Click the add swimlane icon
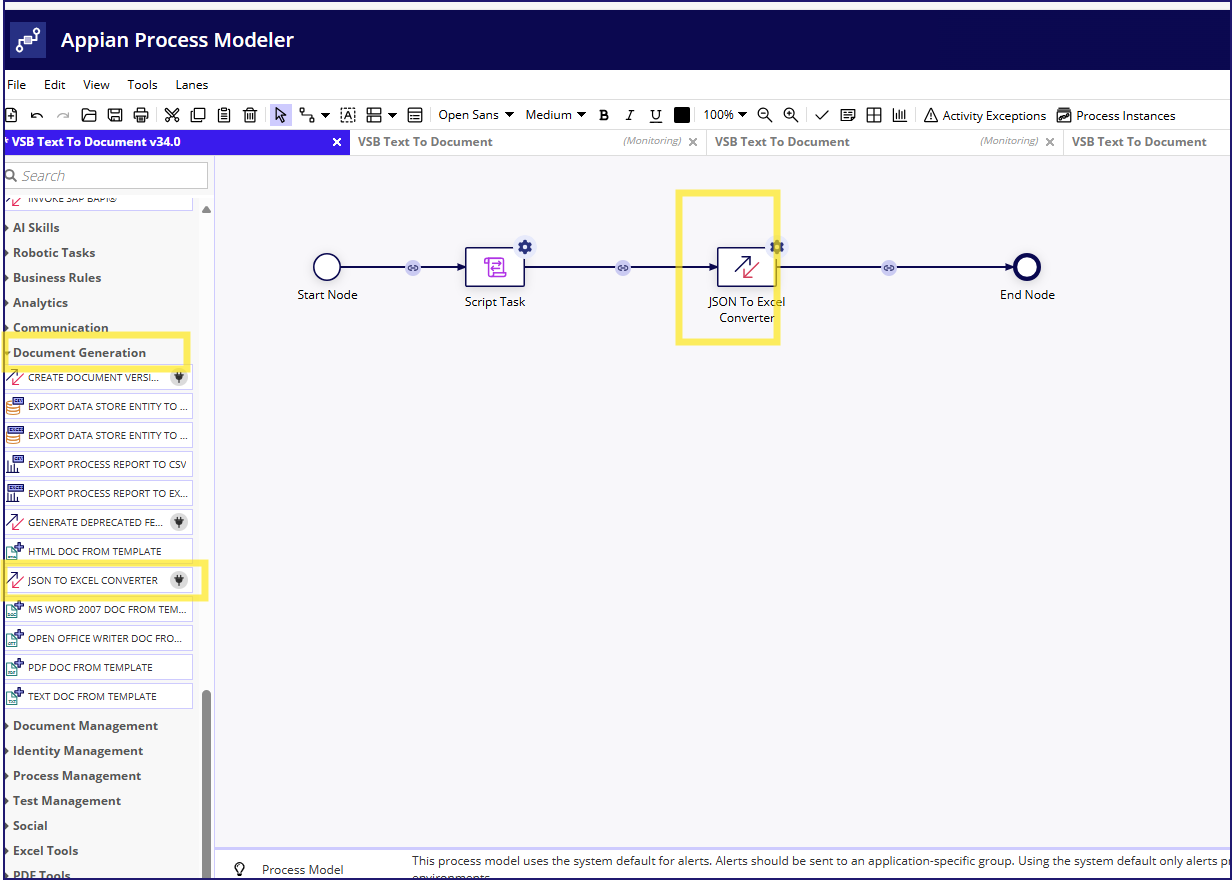Viewport: 1232px width, 880px height. (374, 115)
